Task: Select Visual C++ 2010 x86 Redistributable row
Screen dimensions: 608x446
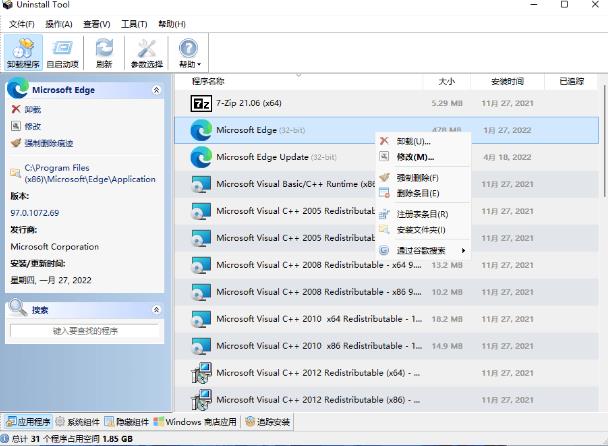Action: tap(386, 346)
